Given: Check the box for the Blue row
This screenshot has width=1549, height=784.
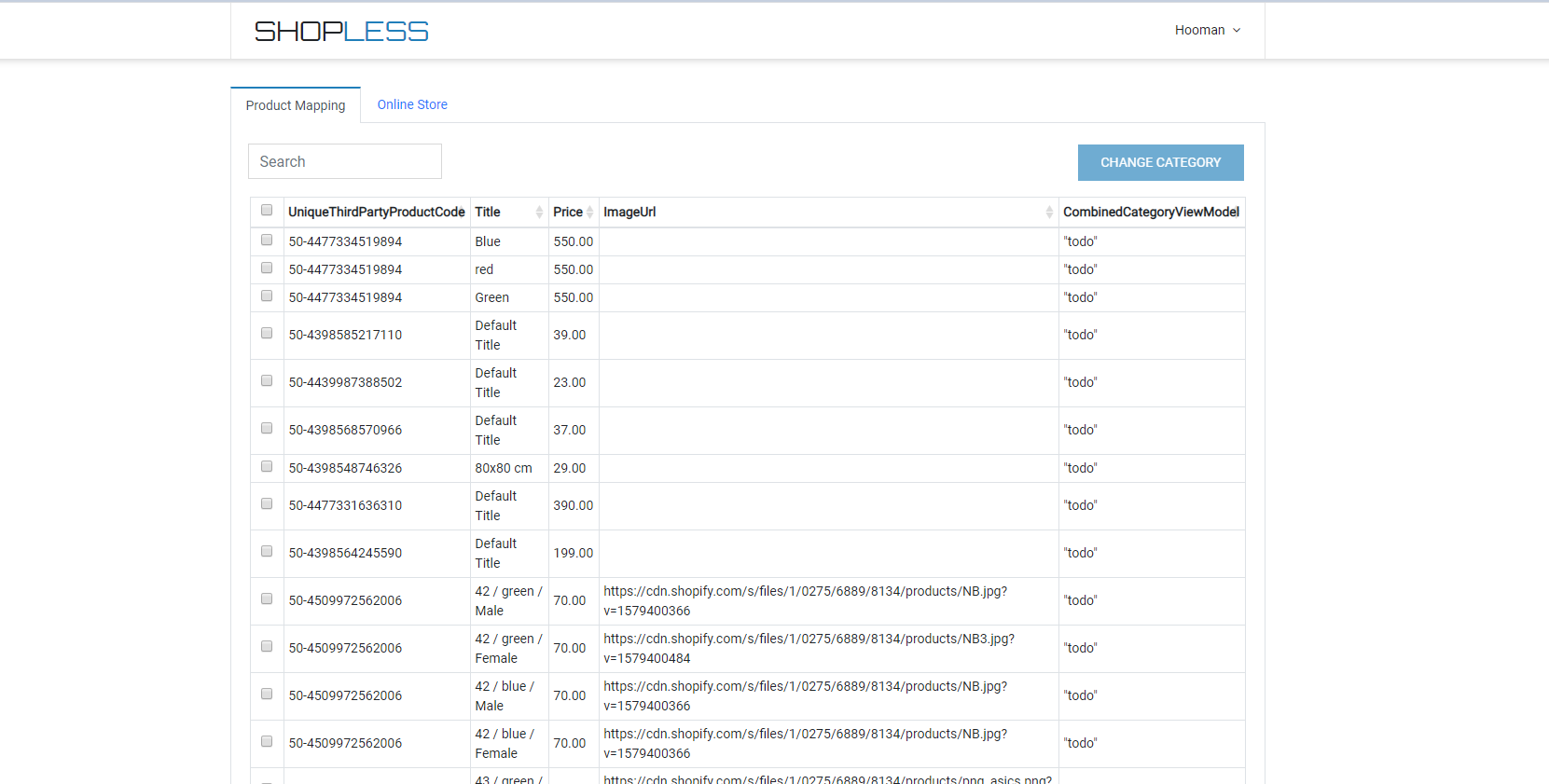Looking at the screenshot, I should tap(267, 240).
